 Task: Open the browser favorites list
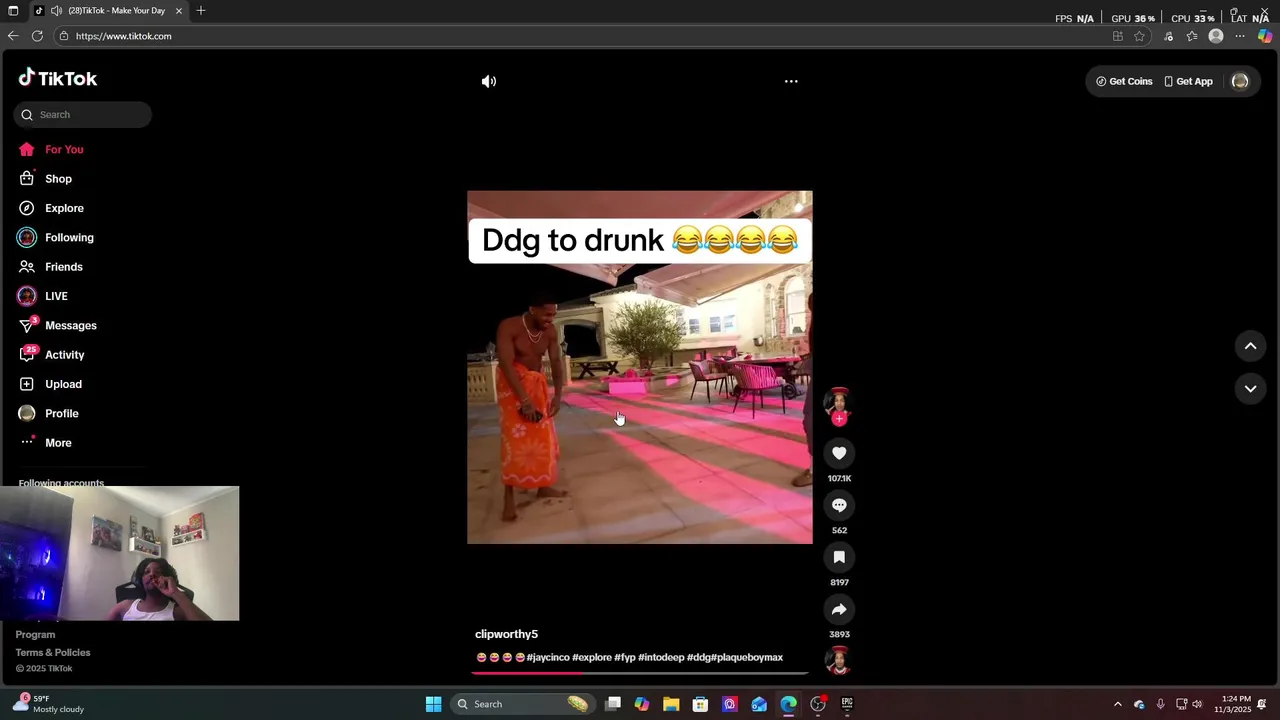[1192, 36]
